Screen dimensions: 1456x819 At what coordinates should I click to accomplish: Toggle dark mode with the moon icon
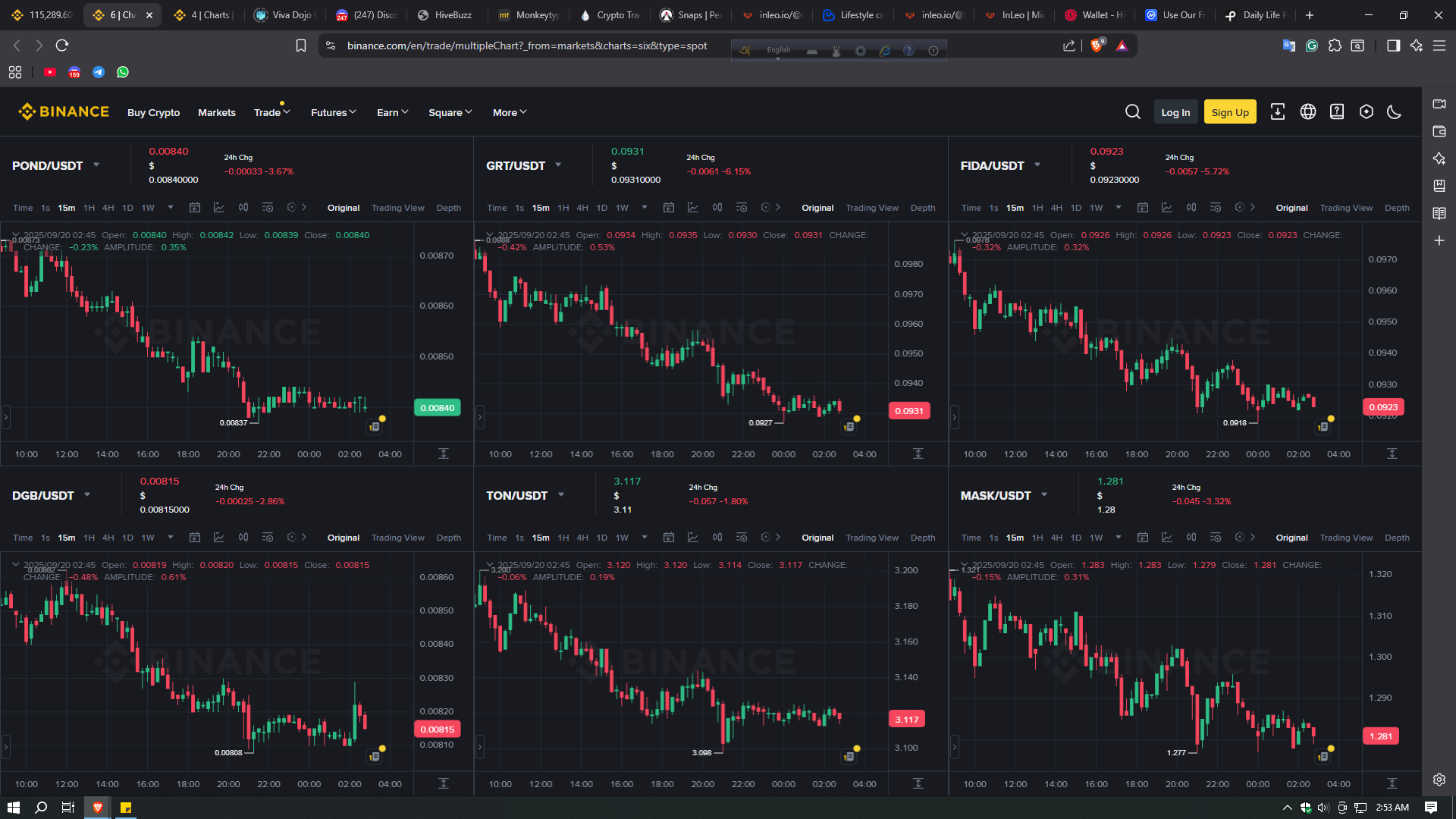pos(1394,112)
